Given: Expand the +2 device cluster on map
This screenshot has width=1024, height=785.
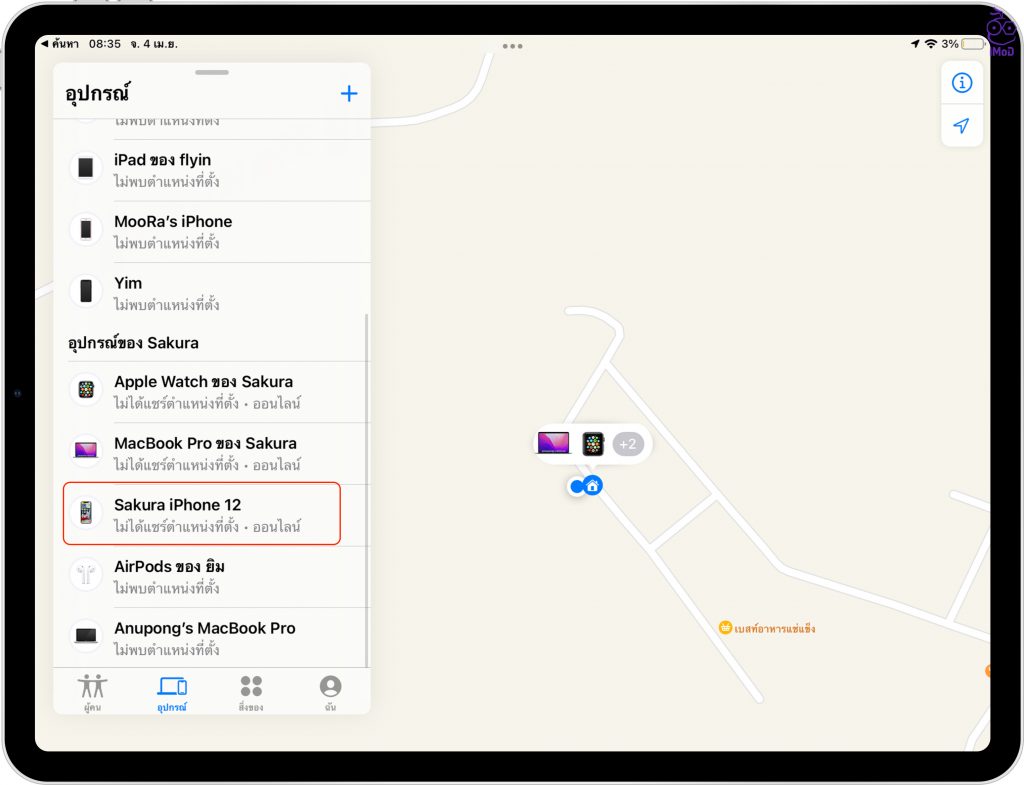Looking at the screenshot, I should [628, 444].
